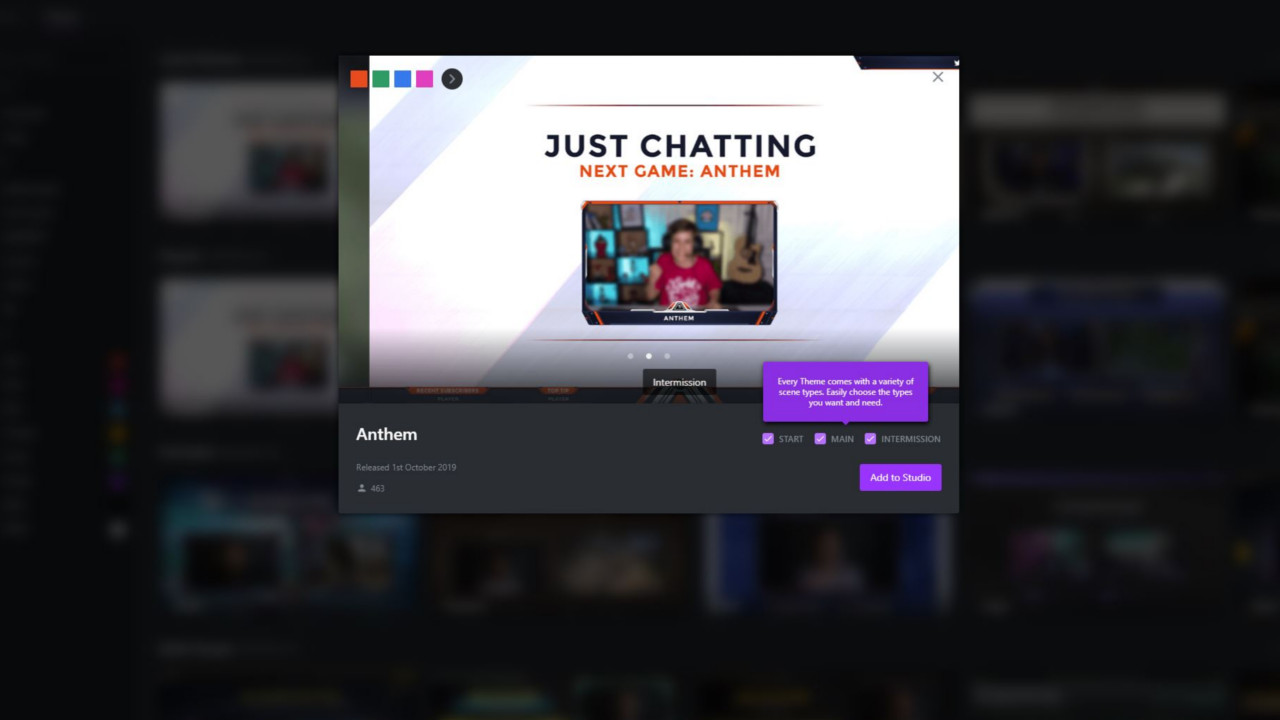Click the user count icon beside 463

(x=362, y=488)
